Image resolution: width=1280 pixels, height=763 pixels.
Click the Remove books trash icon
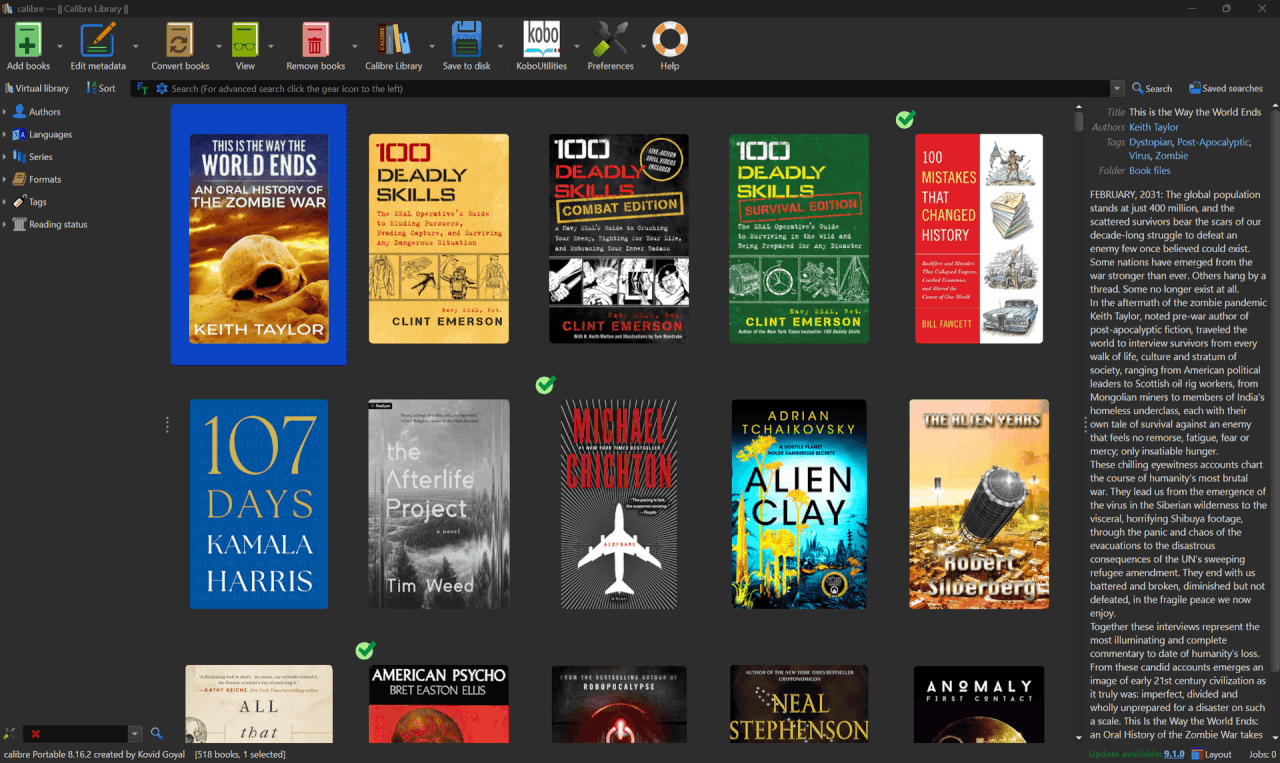[x=315, y=40]
